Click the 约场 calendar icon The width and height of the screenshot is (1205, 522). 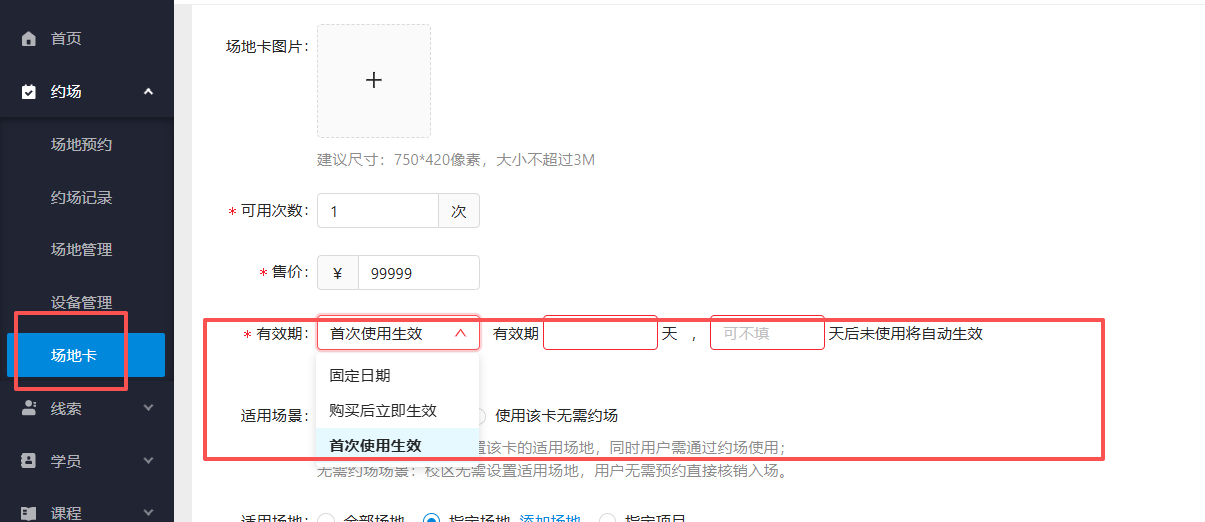28,92
